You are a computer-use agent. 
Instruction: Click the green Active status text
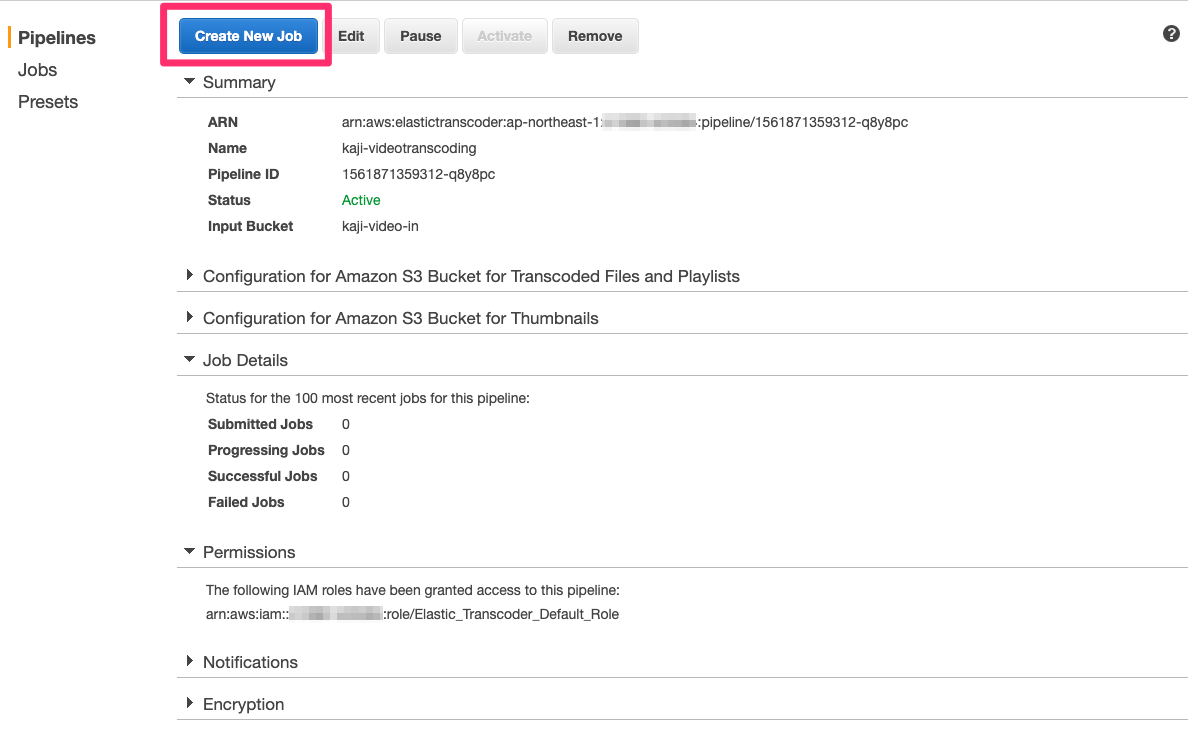click(x=361, y=200)
